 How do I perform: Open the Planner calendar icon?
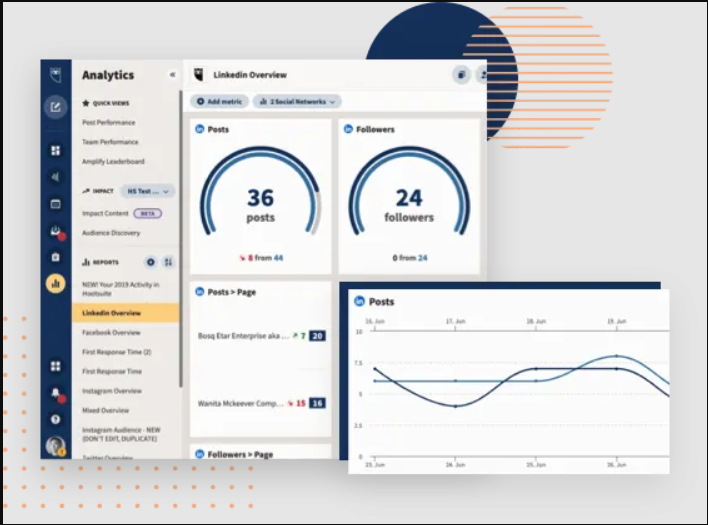[x=56, y=204]
